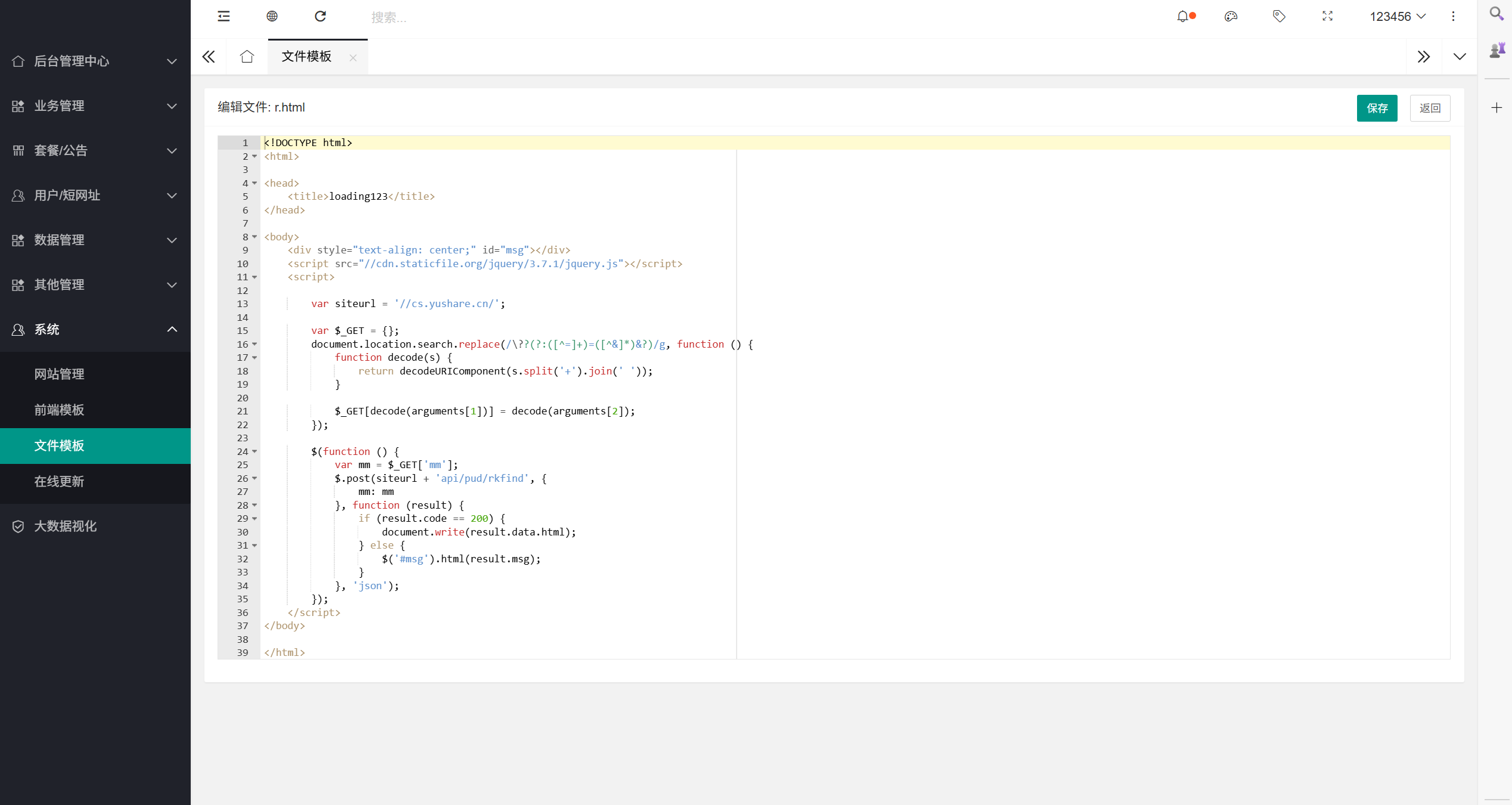The width and height of the screenshot is (1512, 805).
Task: Fold the body tag at line 8
Action: 254,237
